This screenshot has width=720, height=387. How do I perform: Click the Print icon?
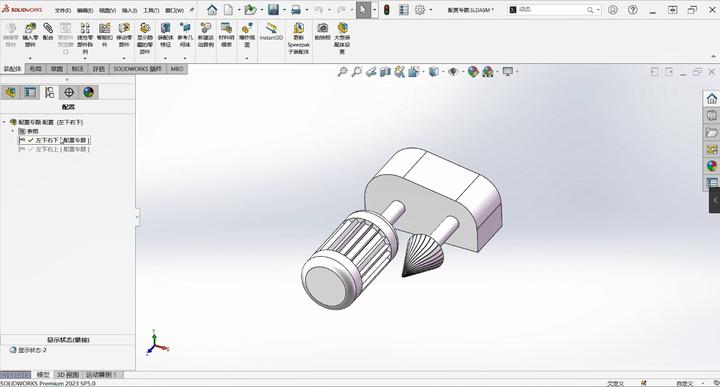(x=296, y=10)
